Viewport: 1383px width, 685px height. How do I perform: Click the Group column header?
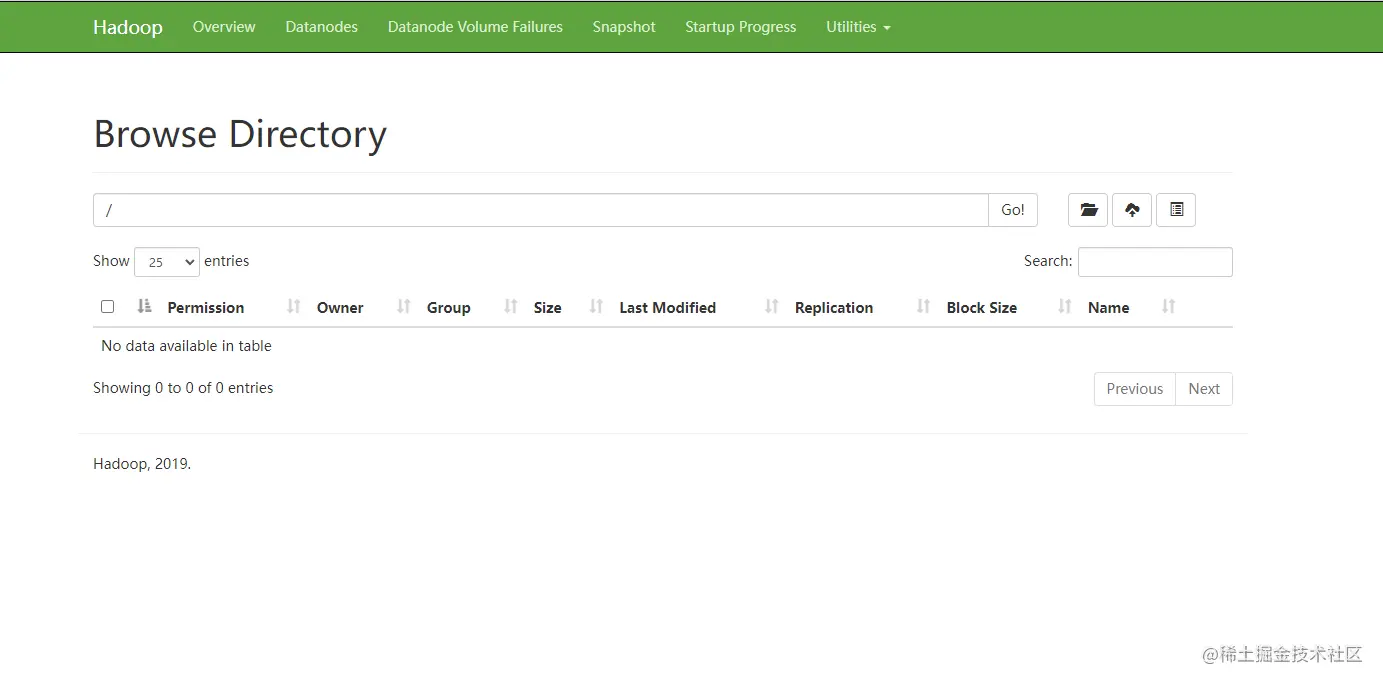pyautogui.click(x=448, y=308)
